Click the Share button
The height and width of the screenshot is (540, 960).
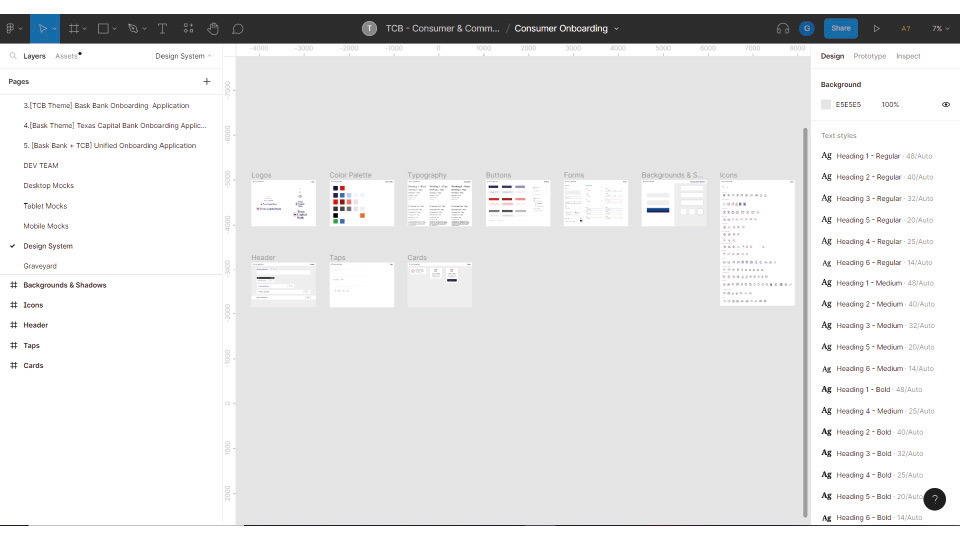pos(841,29)
